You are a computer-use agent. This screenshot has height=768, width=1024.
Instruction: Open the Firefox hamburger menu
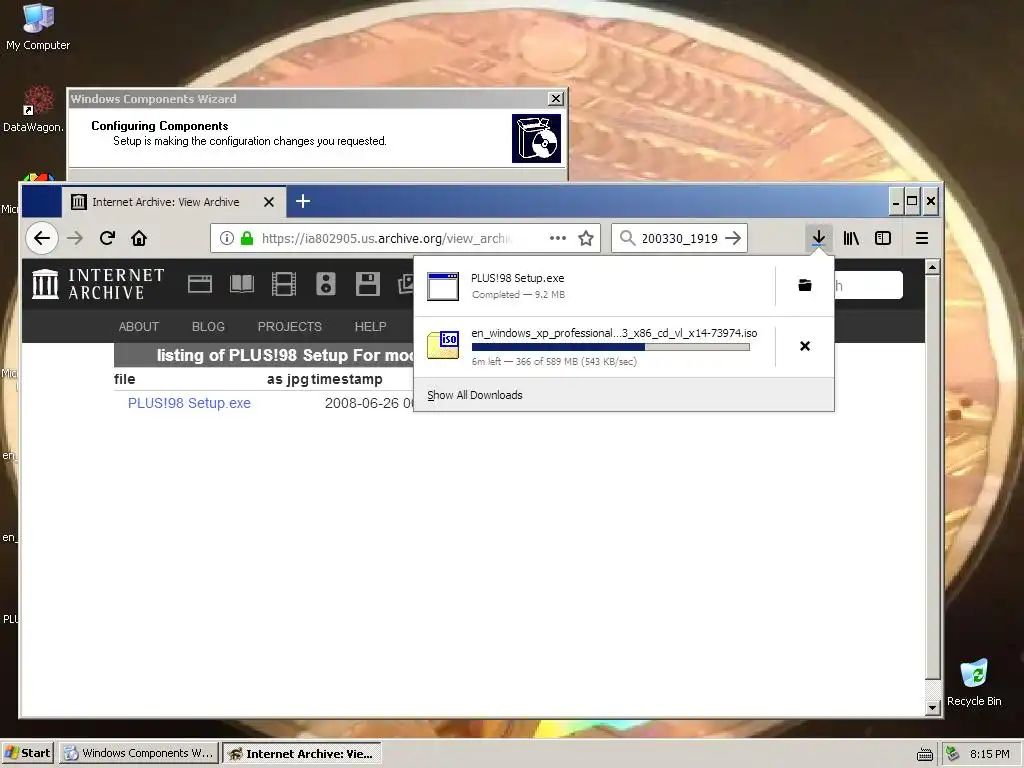[921, 238]
